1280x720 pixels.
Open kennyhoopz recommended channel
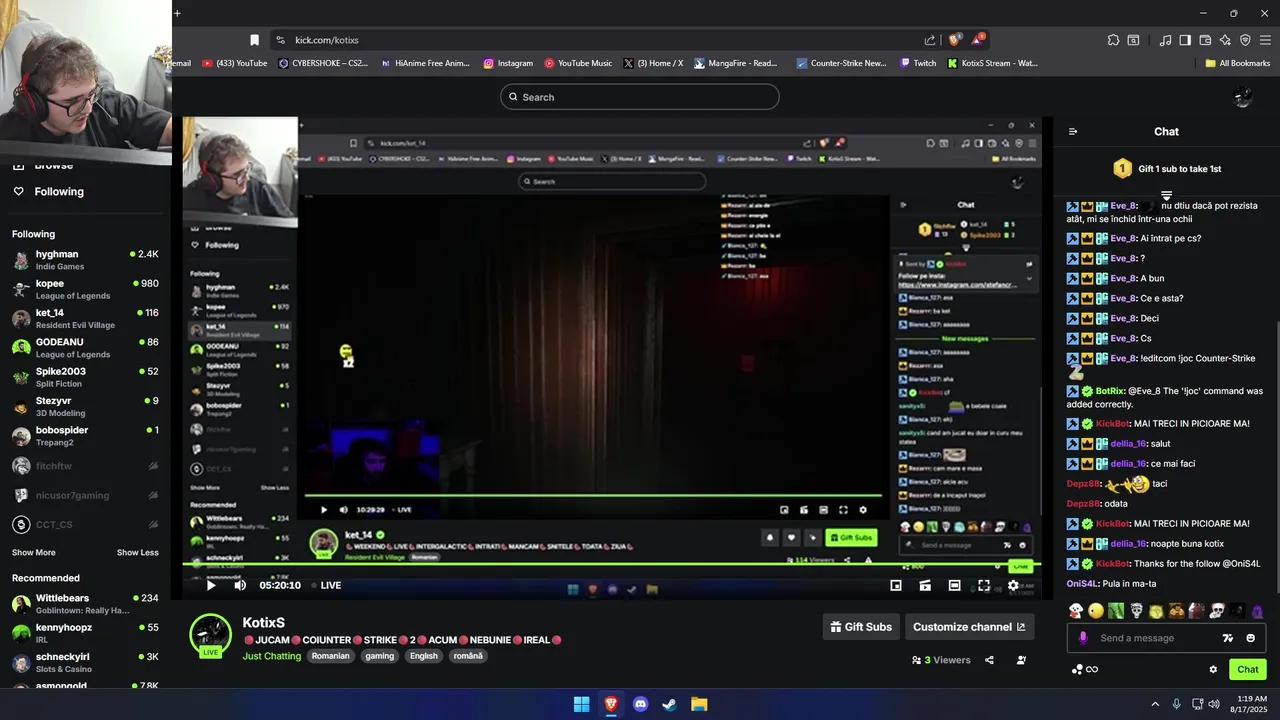coord(85,633)
